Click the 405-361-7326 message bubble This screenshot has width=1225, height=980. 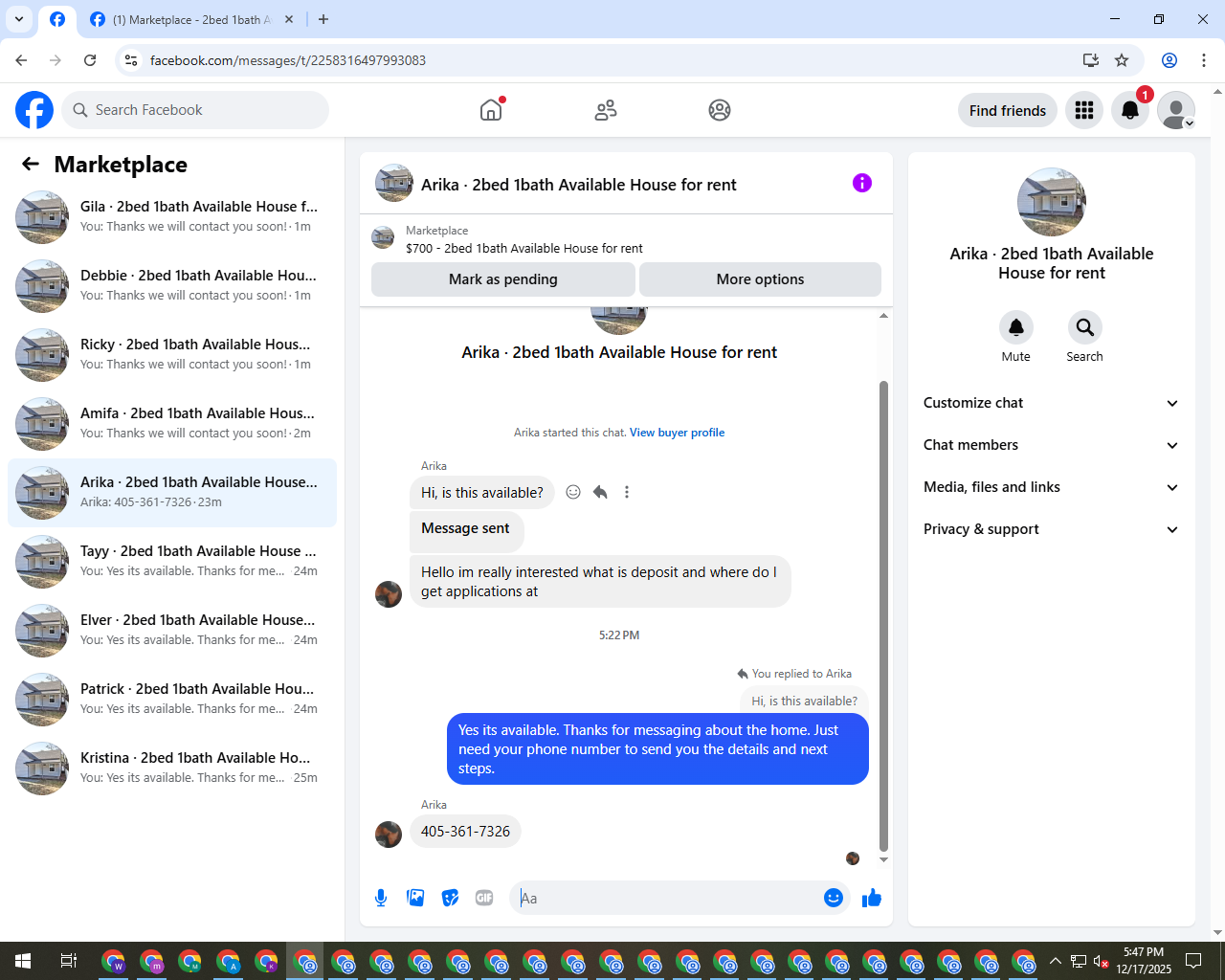coord(465,832)
